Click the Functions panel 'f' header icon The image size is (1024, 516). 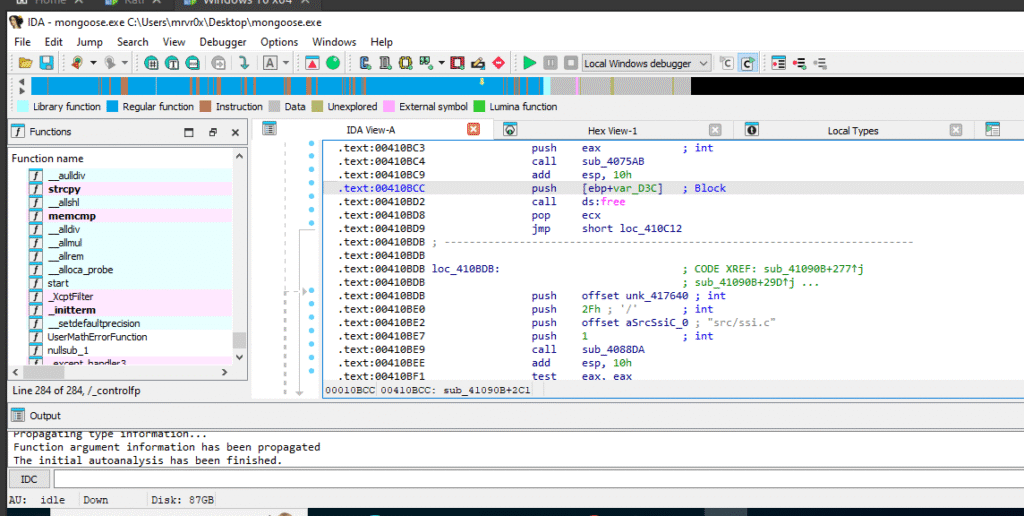point(18,131)
